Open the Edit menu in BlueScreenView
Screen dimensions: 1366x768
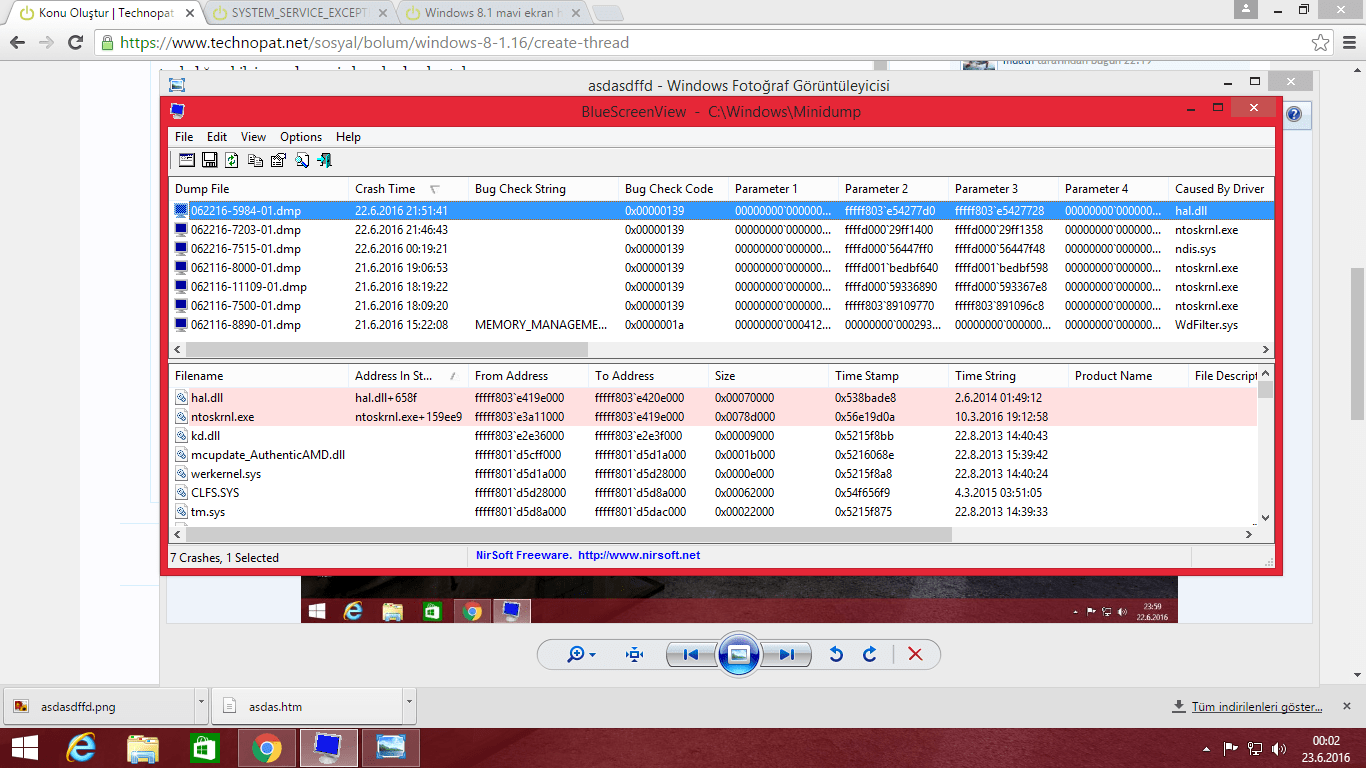(x=217, y=137)
